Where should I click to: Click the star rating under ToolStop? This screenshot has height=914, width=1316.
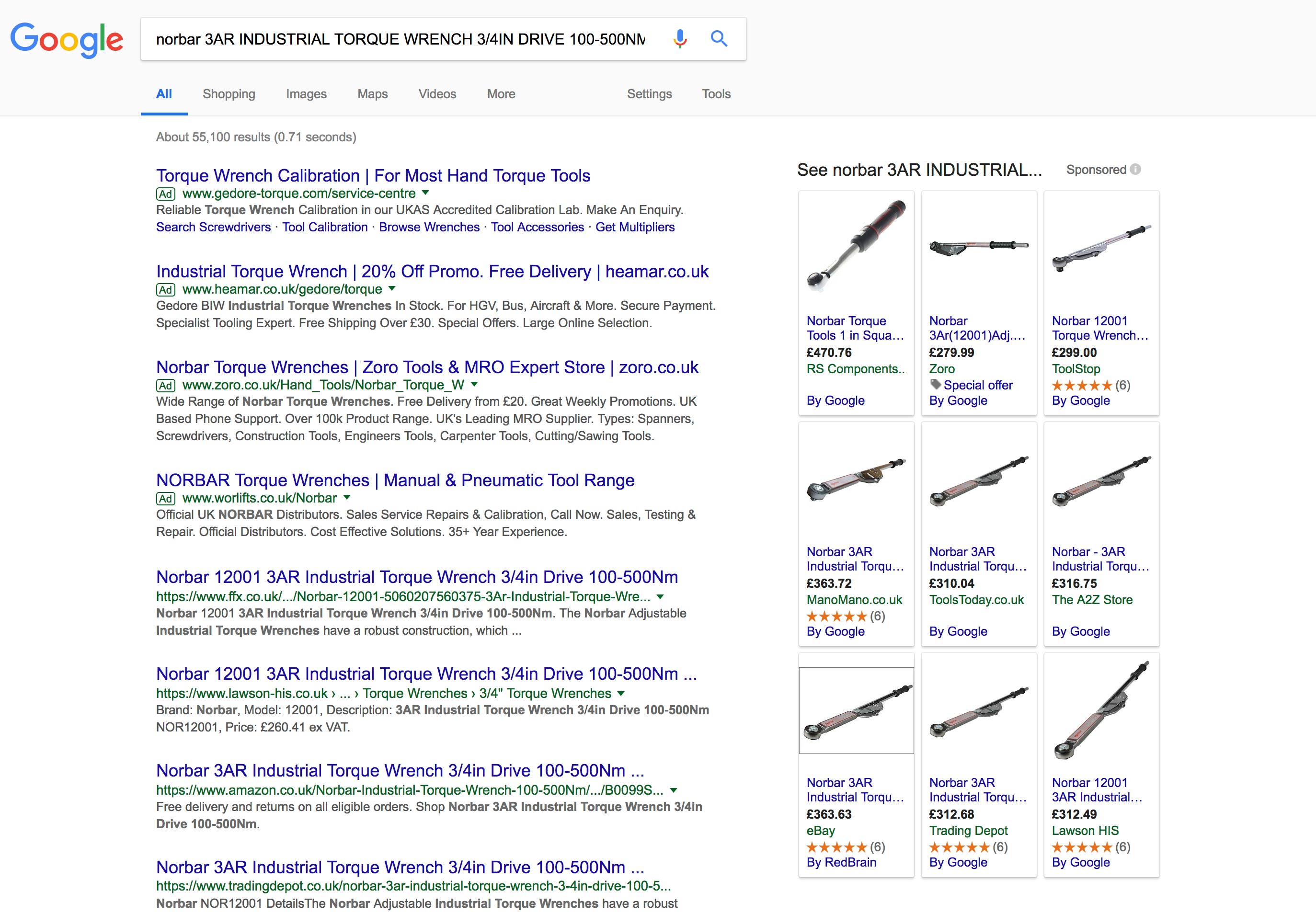pyautogui.click(x=1081, y=386)
